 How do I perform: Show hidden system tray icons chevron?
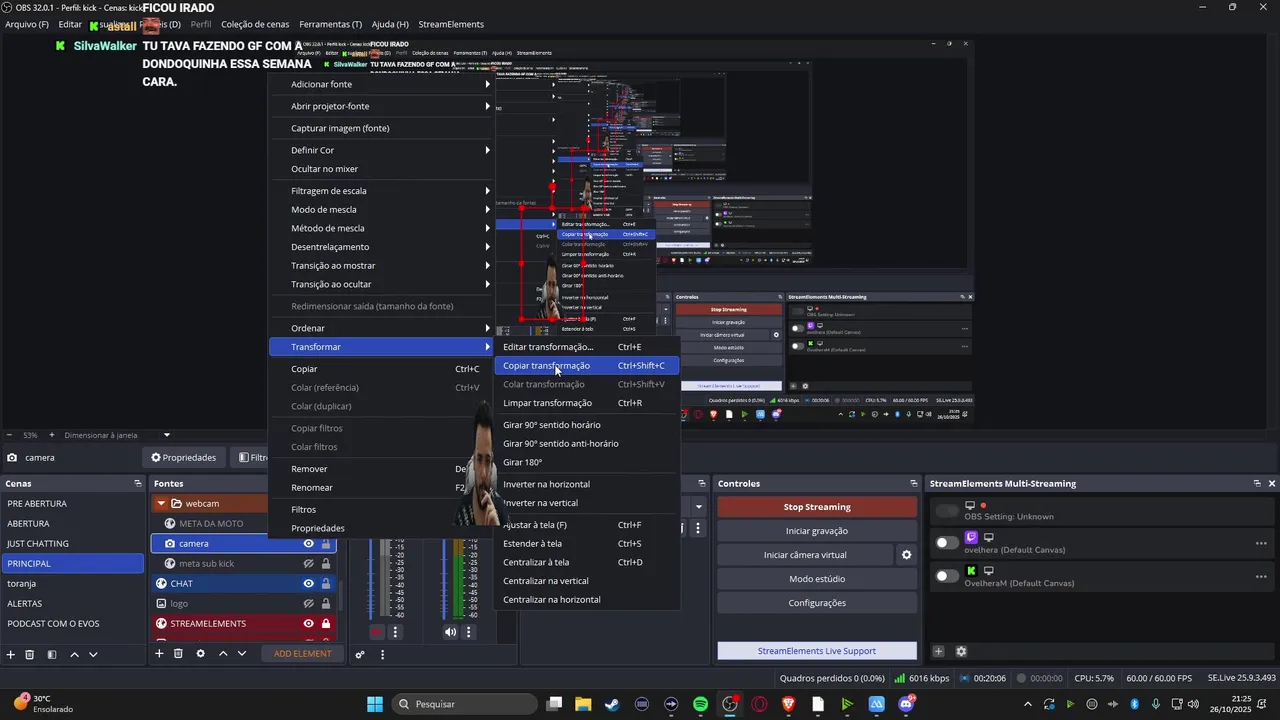coord(1028,704)
